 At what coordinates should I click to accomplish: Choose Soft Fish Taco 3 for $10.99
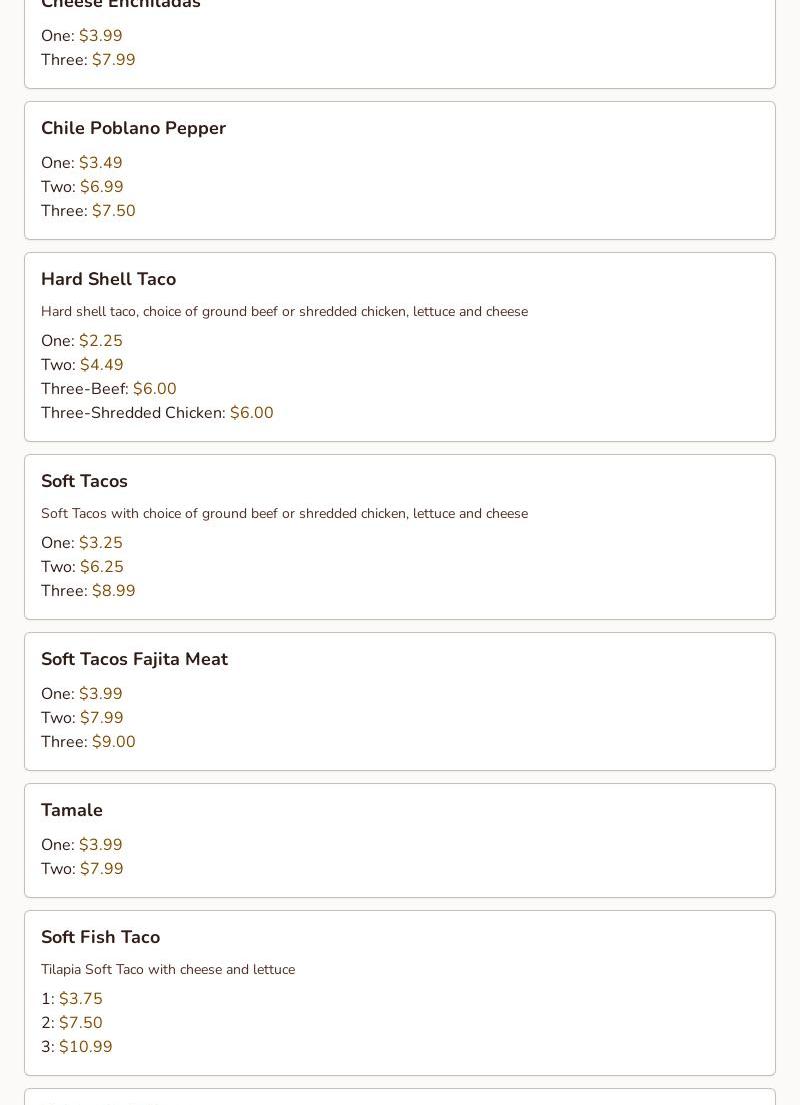click(77, 1047)
